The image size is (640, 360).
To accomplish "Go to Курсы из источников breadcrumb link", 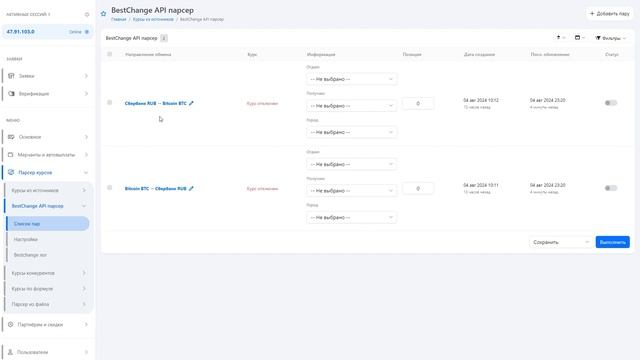I will [153, 19].
